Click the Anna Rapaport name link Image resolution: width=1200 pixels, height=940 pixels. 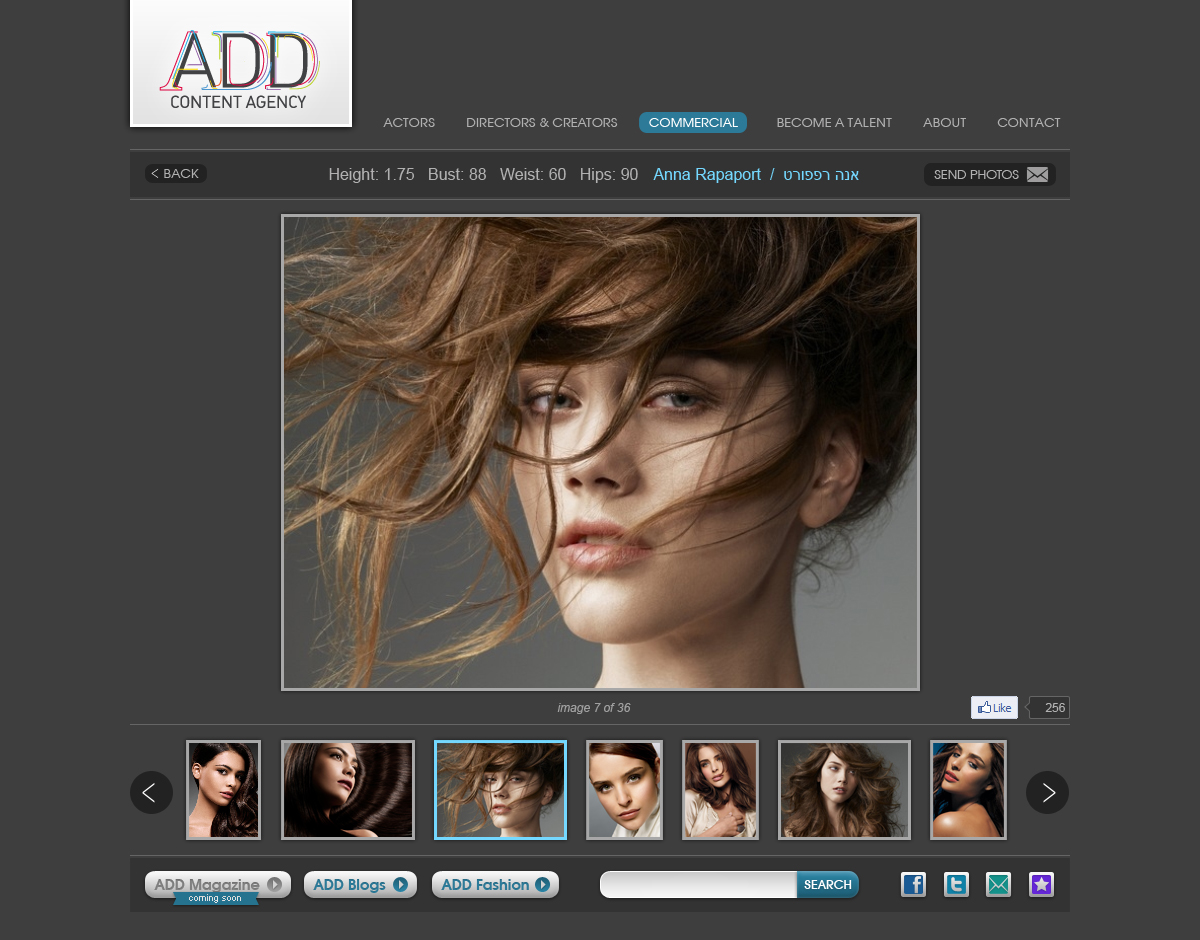707,175
